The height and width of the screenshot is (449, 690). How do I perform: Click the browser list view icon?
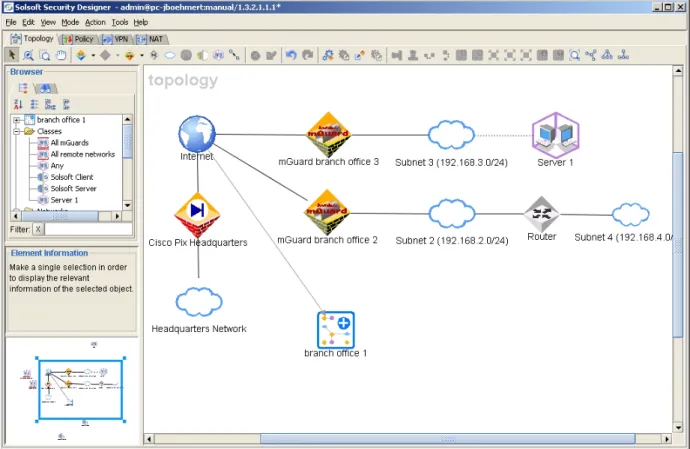tap(34, 104)
